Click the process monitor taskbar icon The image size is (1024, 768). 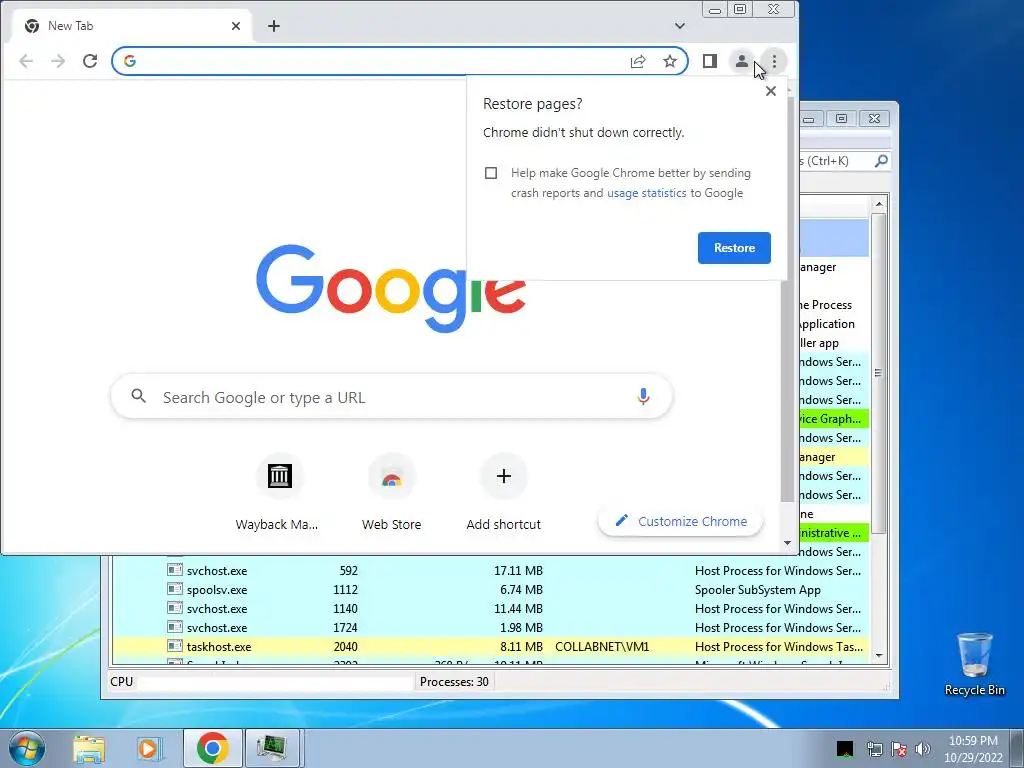tap(272, 748)
